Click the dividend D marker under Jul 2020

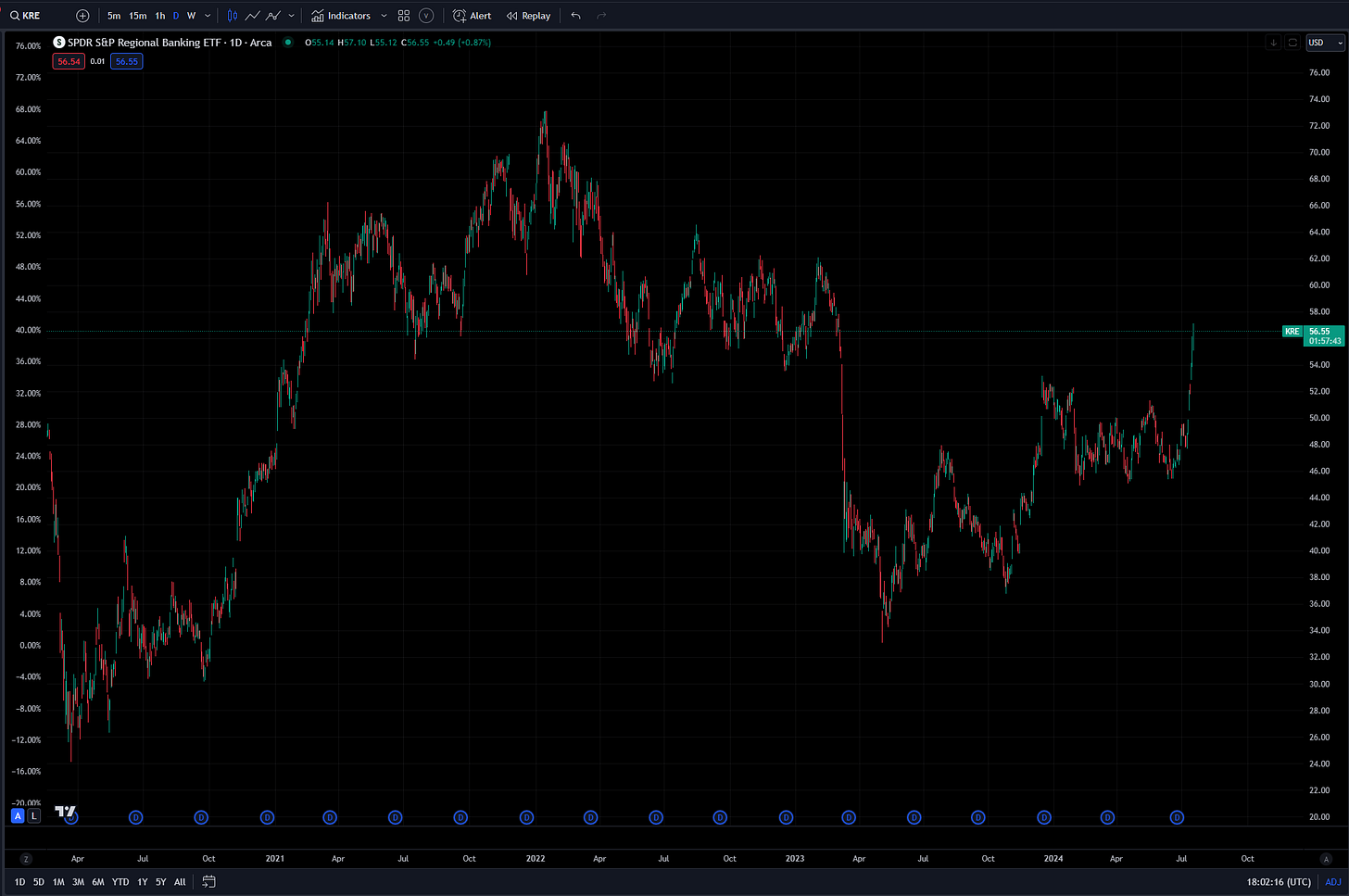tap(136, 817)
